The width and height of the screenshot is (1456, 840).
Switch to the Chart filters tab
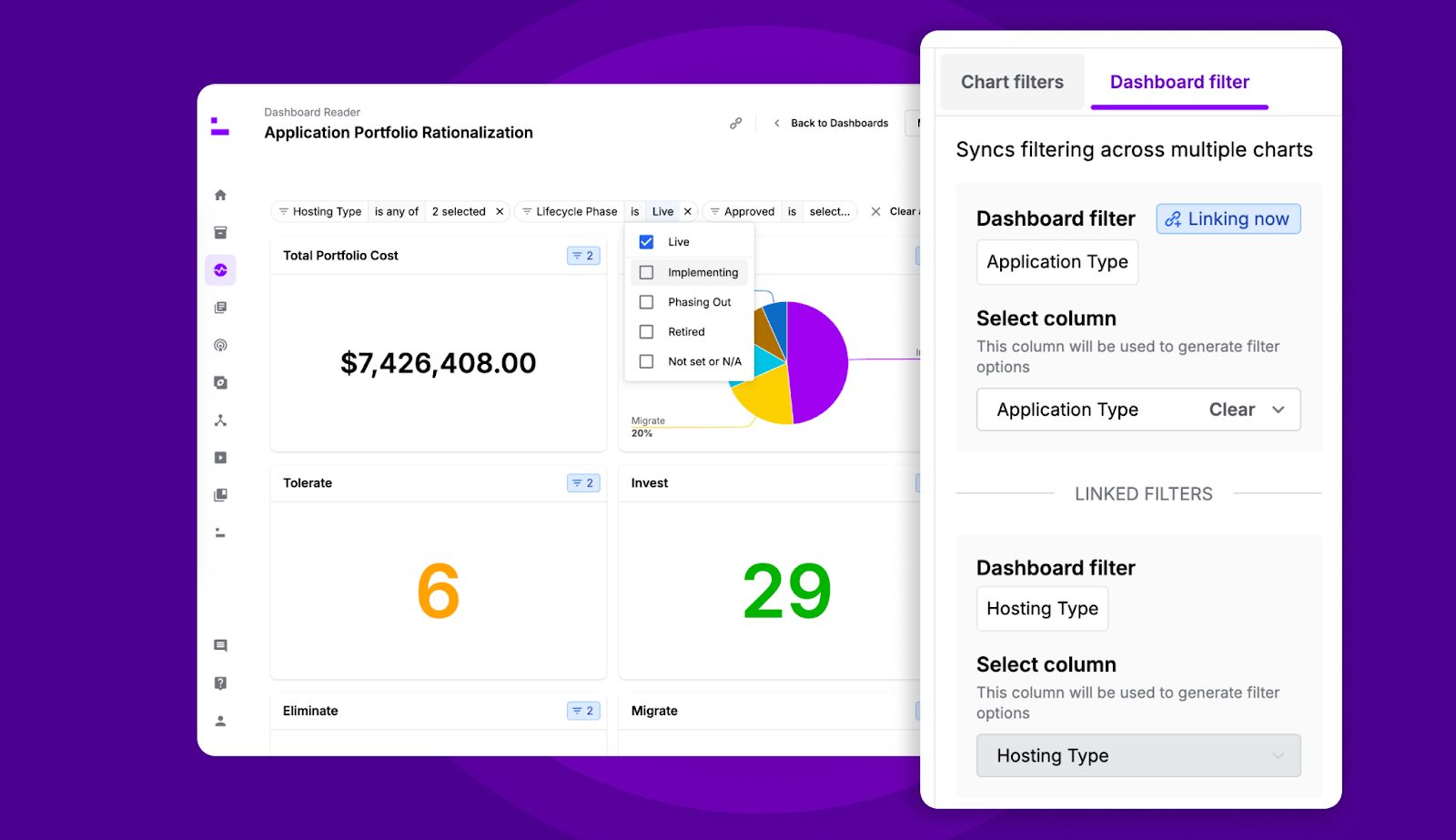tap(1011, 81)
